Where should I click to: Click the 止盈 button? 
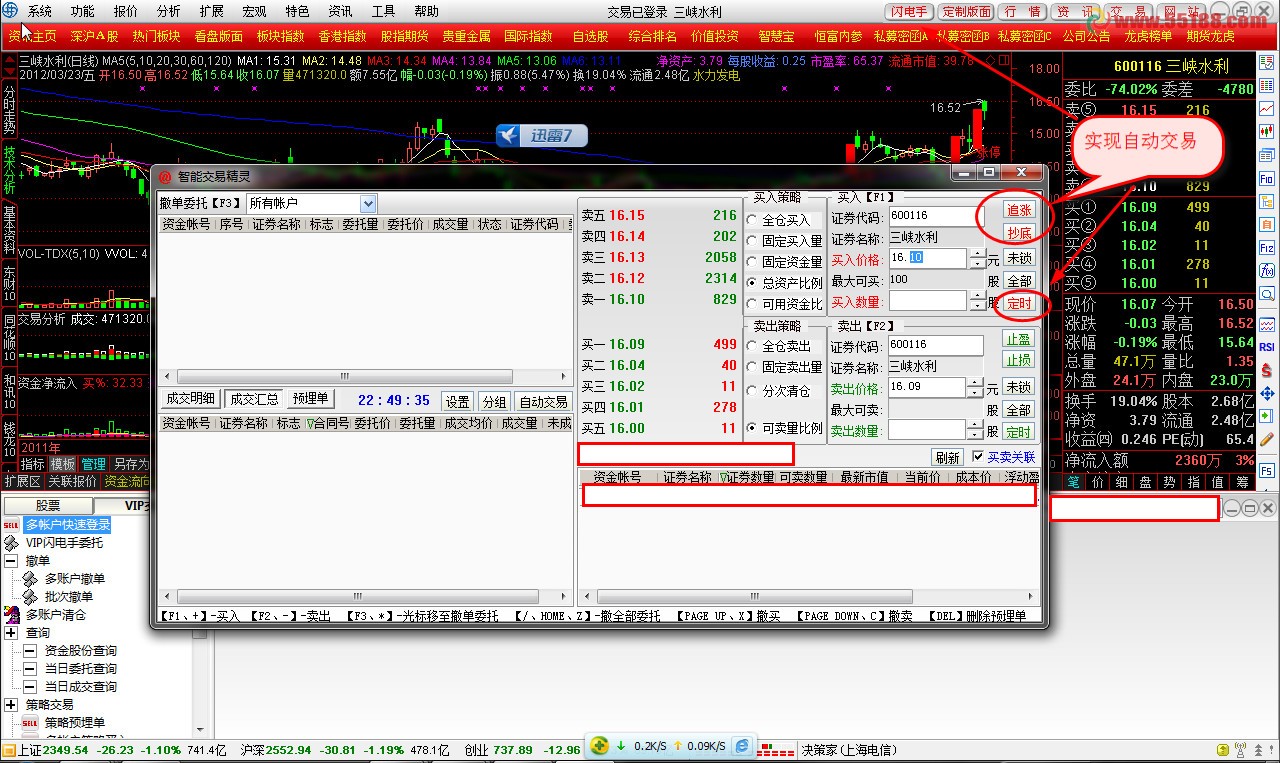(x=1019, y=339)
